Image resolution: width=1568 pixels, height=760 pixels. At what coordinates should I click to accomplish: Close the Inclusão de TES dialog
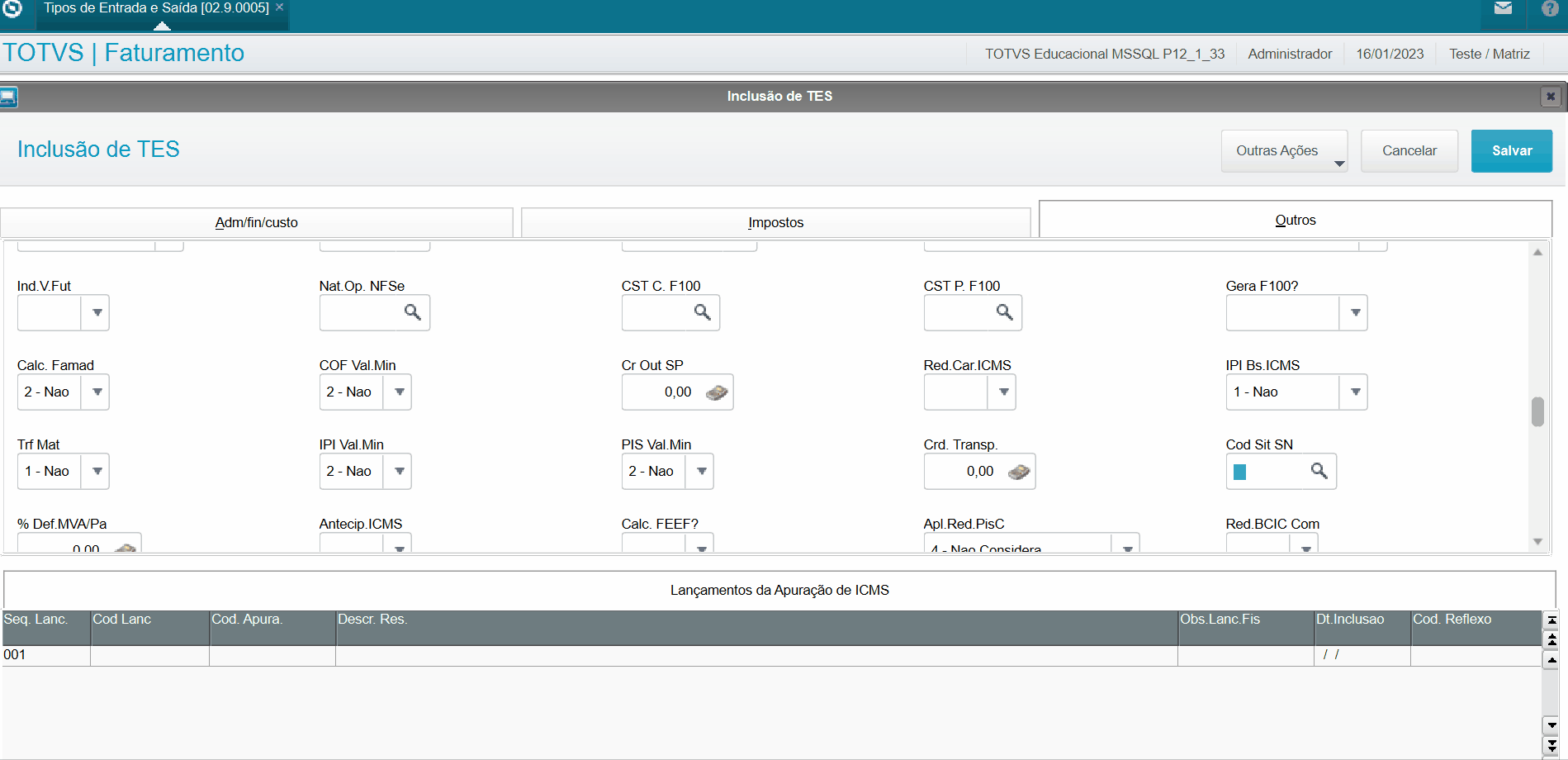[1551, 97]
